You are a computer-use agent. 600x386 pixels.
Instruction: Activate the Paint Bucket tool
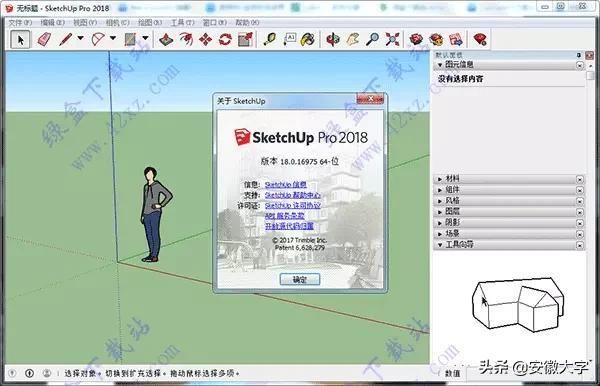pyautogui.click(x=308, y=39)
